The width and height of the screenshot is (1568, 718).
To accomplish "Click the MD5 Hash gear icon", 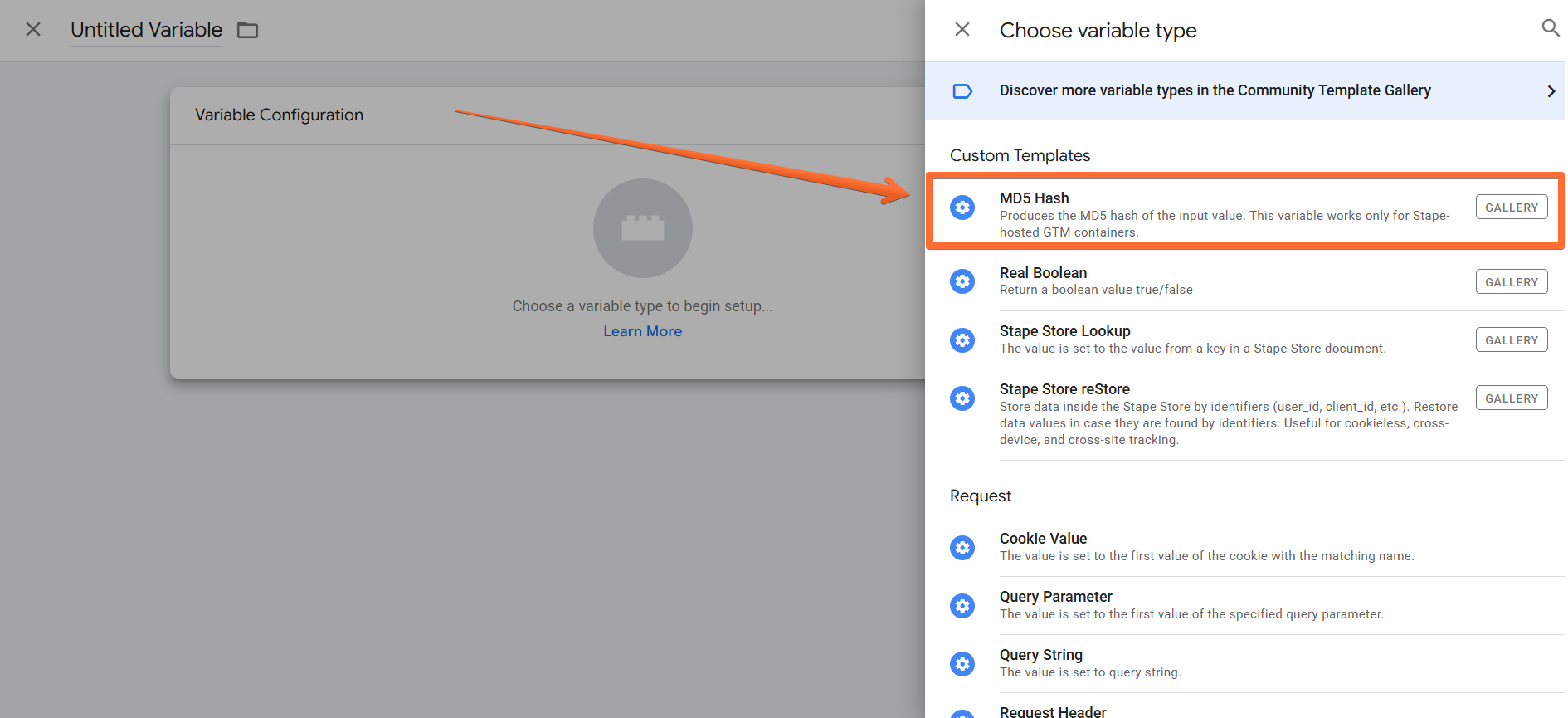I will pyautogui.click(x=962, y=208).
